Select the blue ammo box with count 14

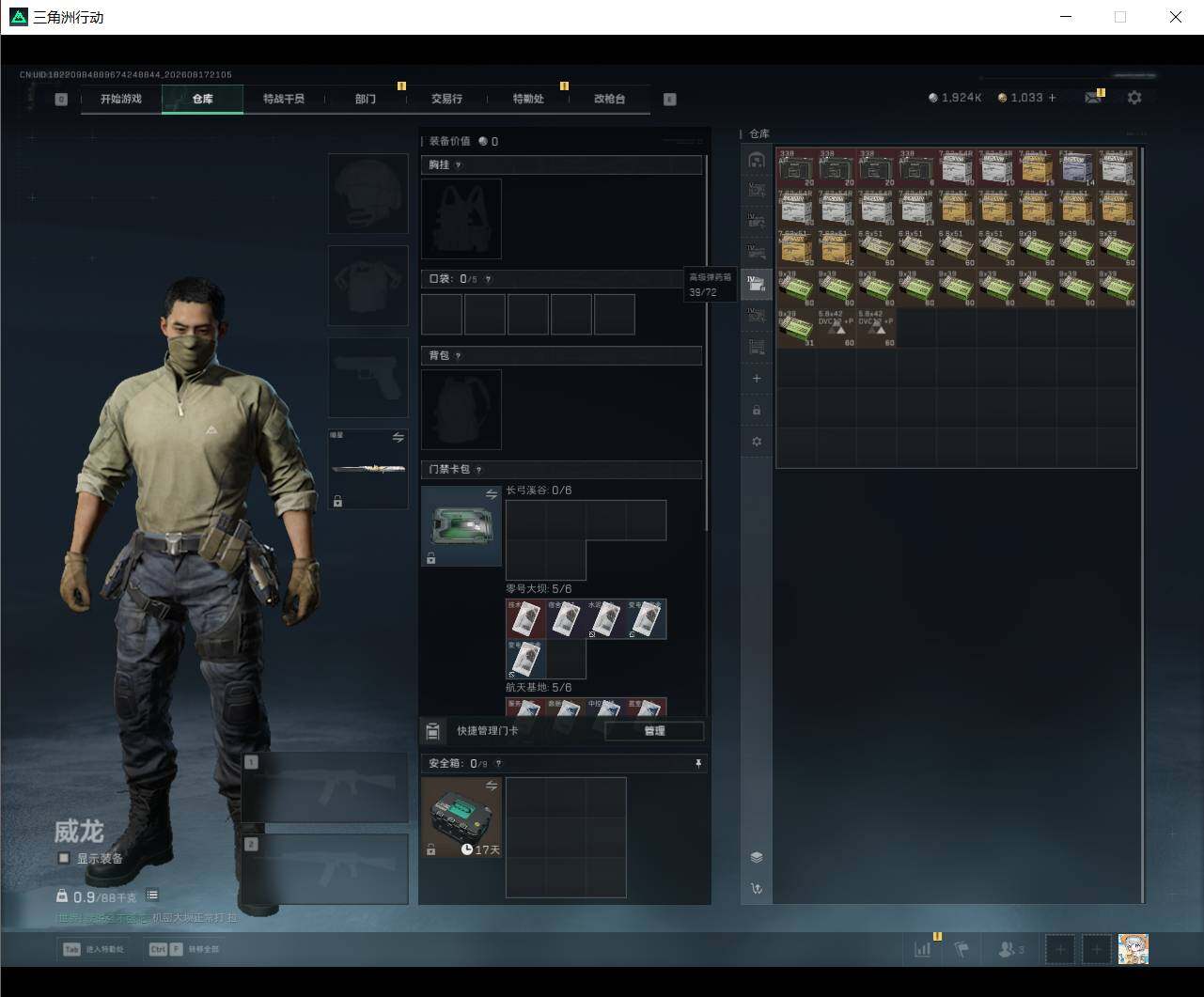point(1077,167)
